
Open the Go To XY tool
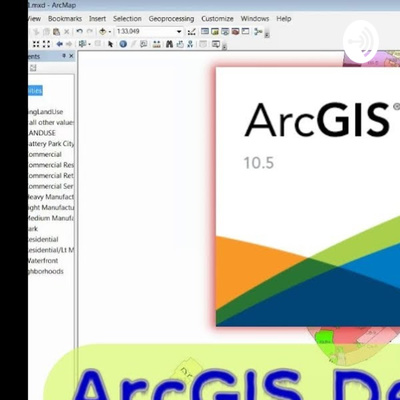(x=190, y=44)
